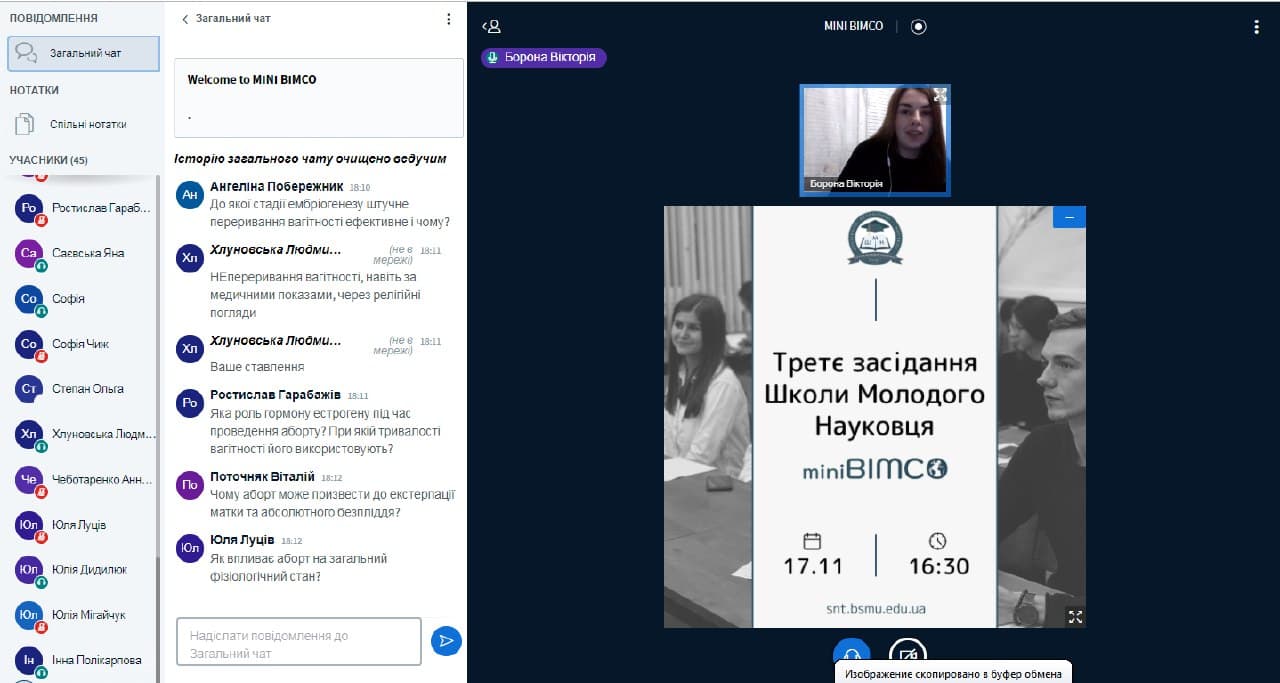Screen dimensions: 1280x683
Task: Select participant Юлія Дидилюк
Action: pos(84,570)
